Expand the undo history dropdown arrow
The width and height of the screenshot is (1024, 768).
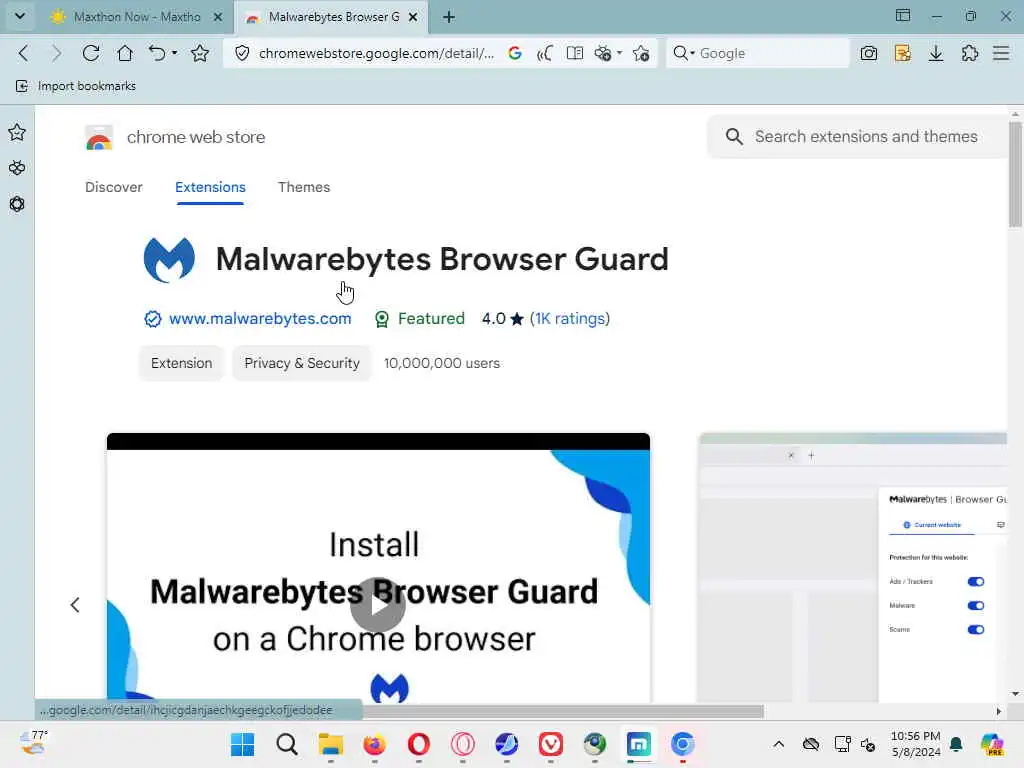click(x=174, y=53)
